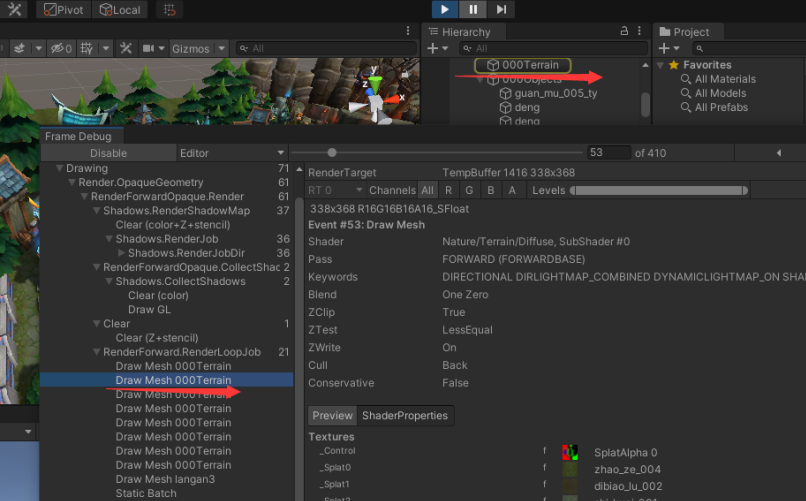The image size is (806, 501).
Task: Select Draw Mesh langan3 event
Action: pyautogui.click(x=165, y=479)
